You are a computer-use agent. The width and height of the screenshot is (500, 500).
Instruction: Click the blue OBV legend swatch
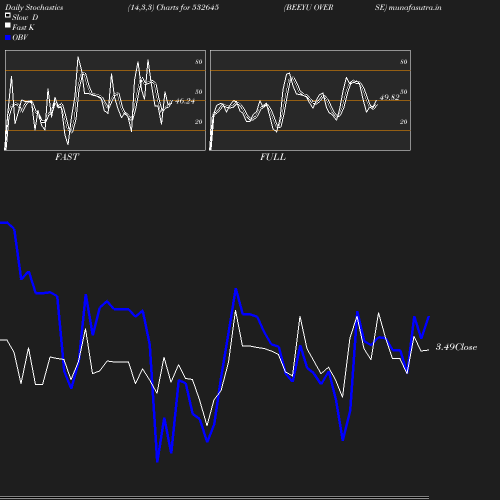coord(8,38)
